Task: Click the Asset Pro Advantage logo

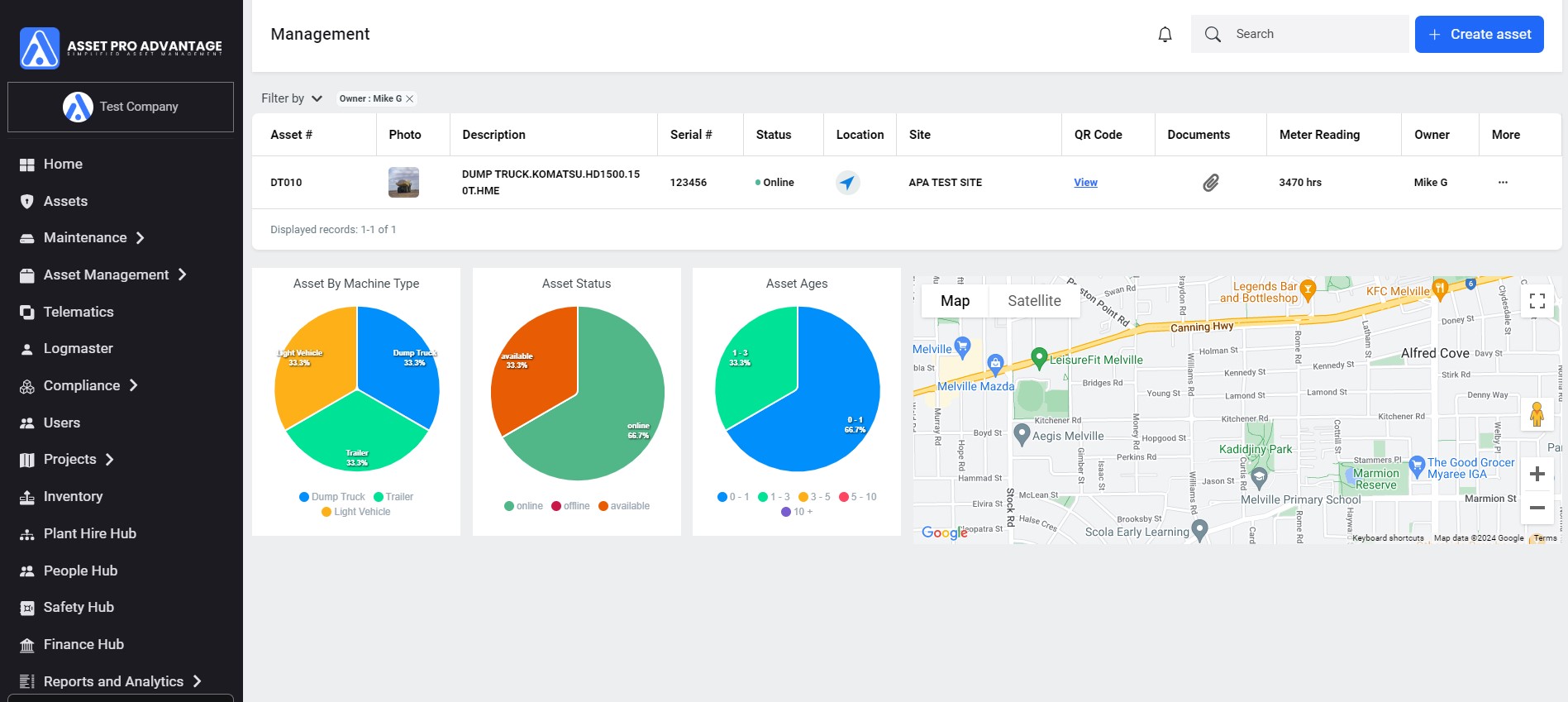Action: (x=121, y=47)
